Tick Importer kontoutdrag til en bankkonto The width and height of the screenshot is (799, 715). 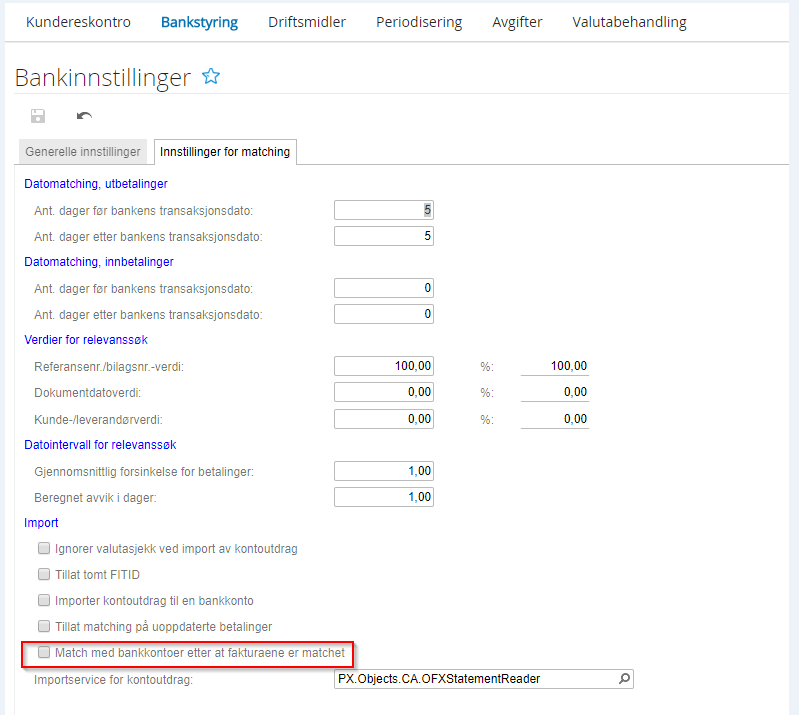[44, 600]
